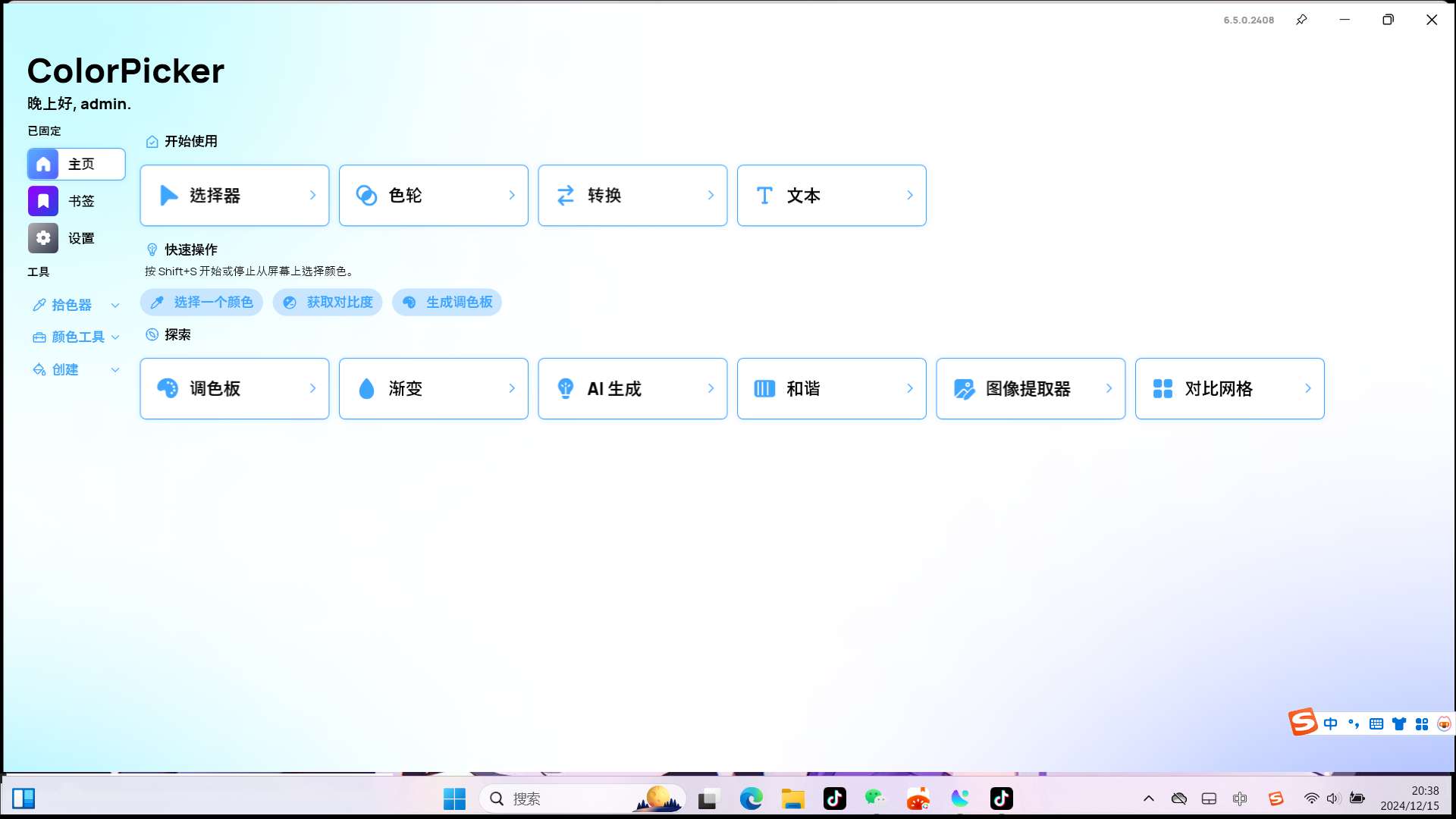The height and width of the screenshot is (819, 1456).
Task: Open the clock showing 20:38
Action: 1410,799
